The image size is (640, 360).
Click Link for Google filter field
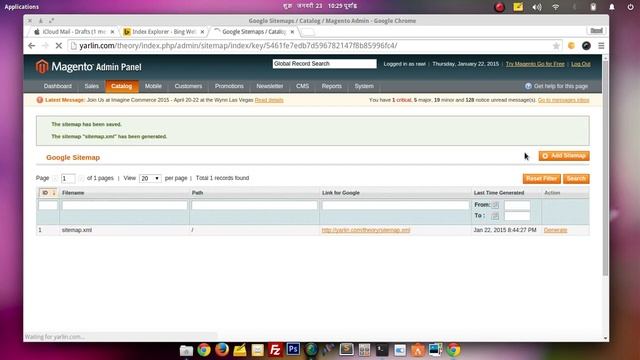[396, 205]
